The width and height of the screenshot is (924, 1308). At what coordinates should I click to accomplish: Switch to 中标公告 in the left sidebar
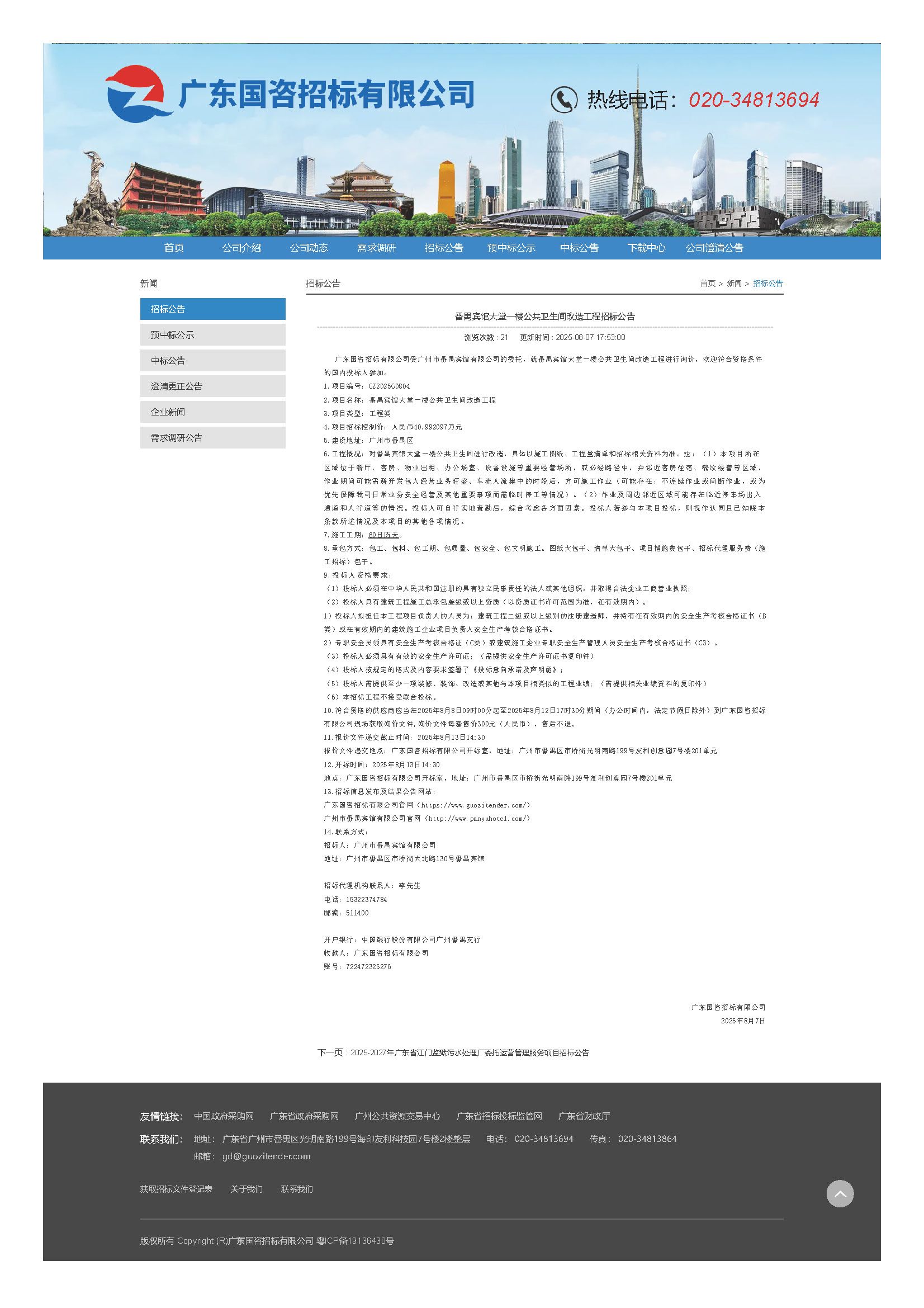click(x=212, y=361)
